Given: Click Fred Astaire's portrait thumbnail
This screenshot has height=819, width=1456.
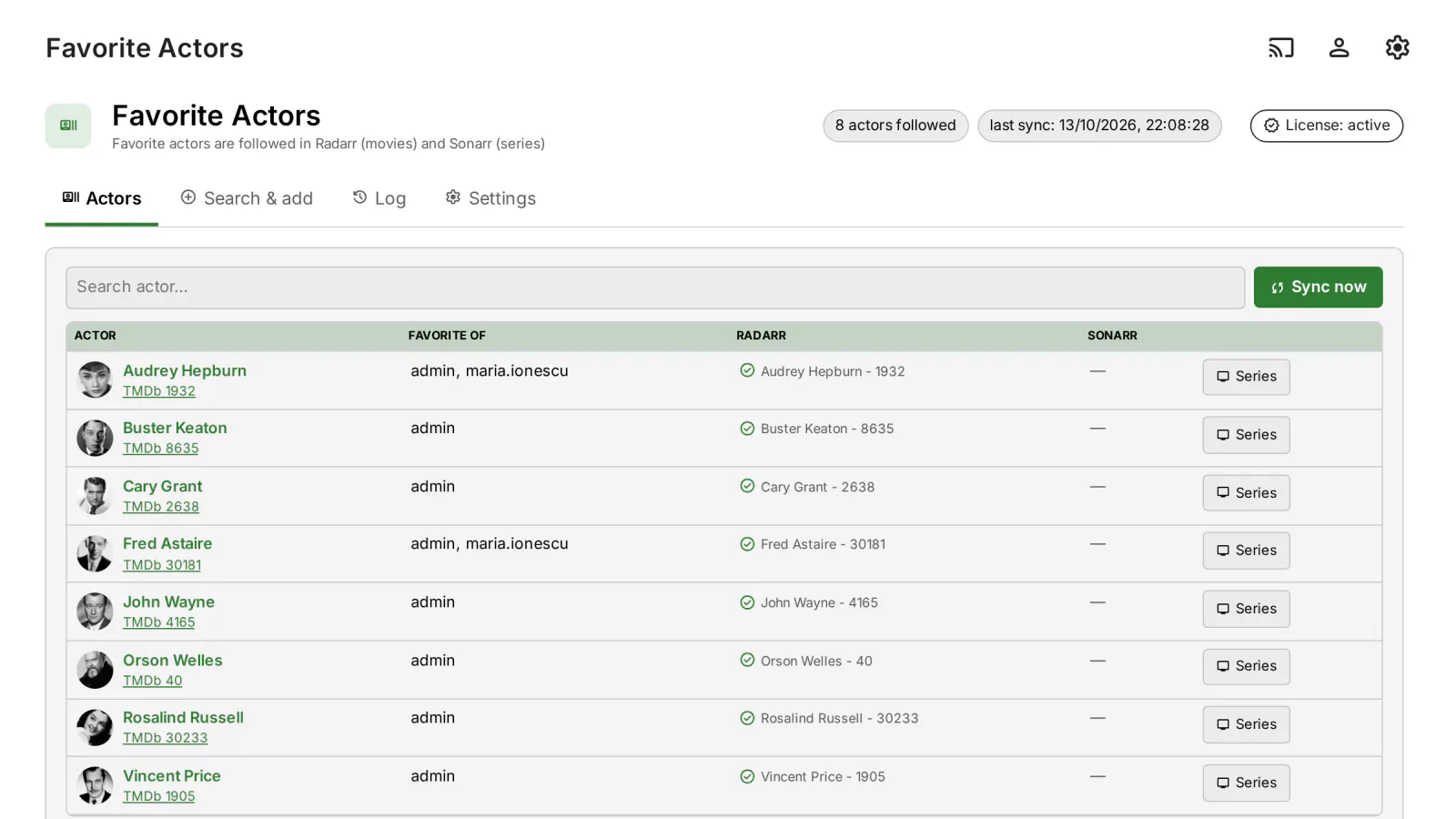Looking at the screenshot, I should pyautogui.click(x=95, y=553).
